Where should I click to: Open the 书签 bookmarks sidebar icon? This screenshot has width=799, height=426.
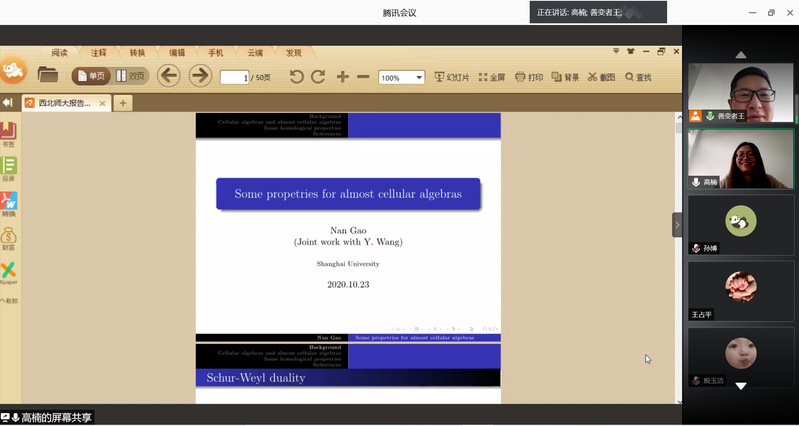pyautogui.click(x=8, y=133)
